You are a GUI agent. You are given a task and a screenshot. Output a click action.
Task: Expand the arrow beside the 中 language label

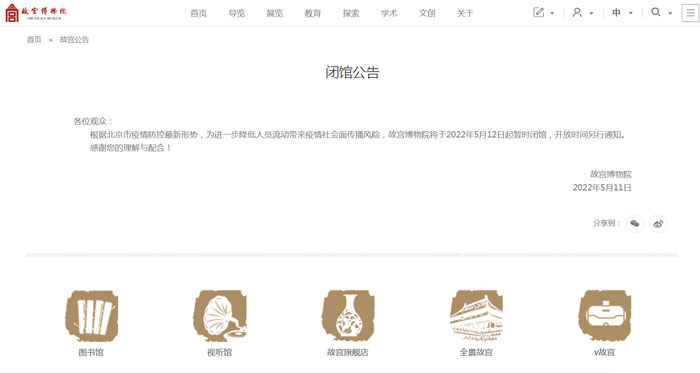tap(631, 13)
